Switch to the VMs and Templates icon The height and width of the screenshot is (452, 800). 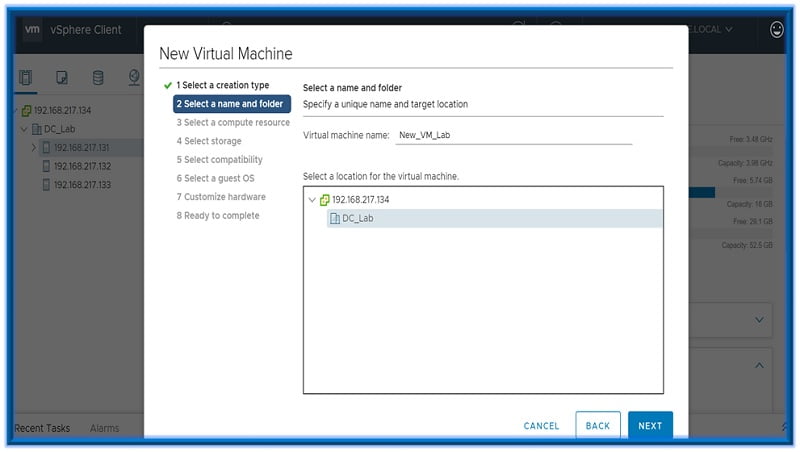coord(62,78)
